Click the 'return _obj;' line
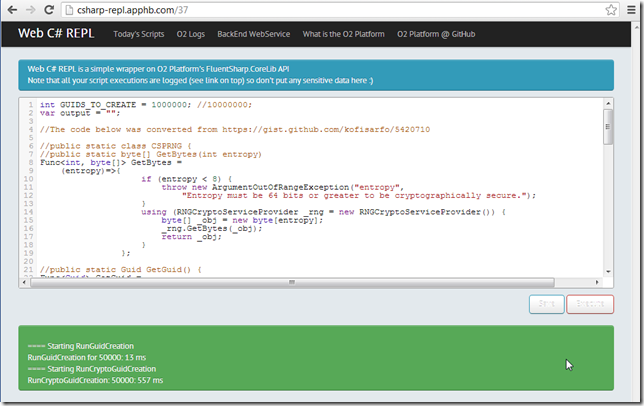Viewport: 644px width, 406px height. (x=192, y=236)
